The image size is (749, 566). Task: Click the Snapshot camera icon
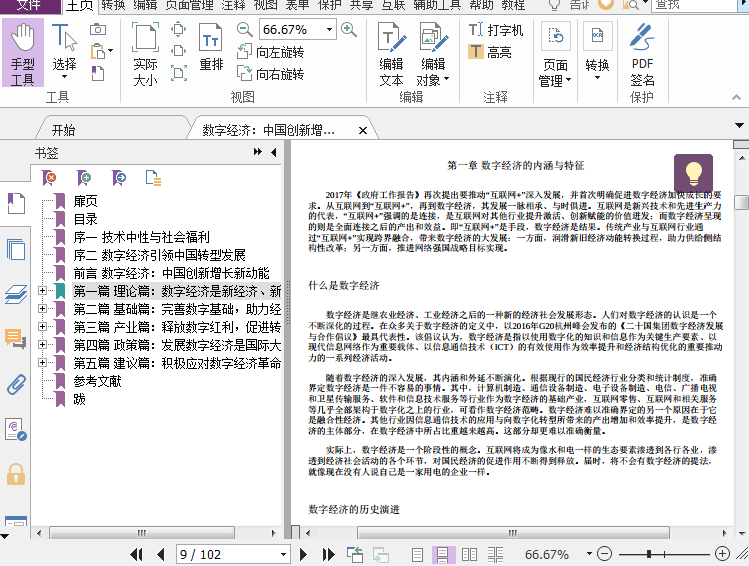[98, 30]
